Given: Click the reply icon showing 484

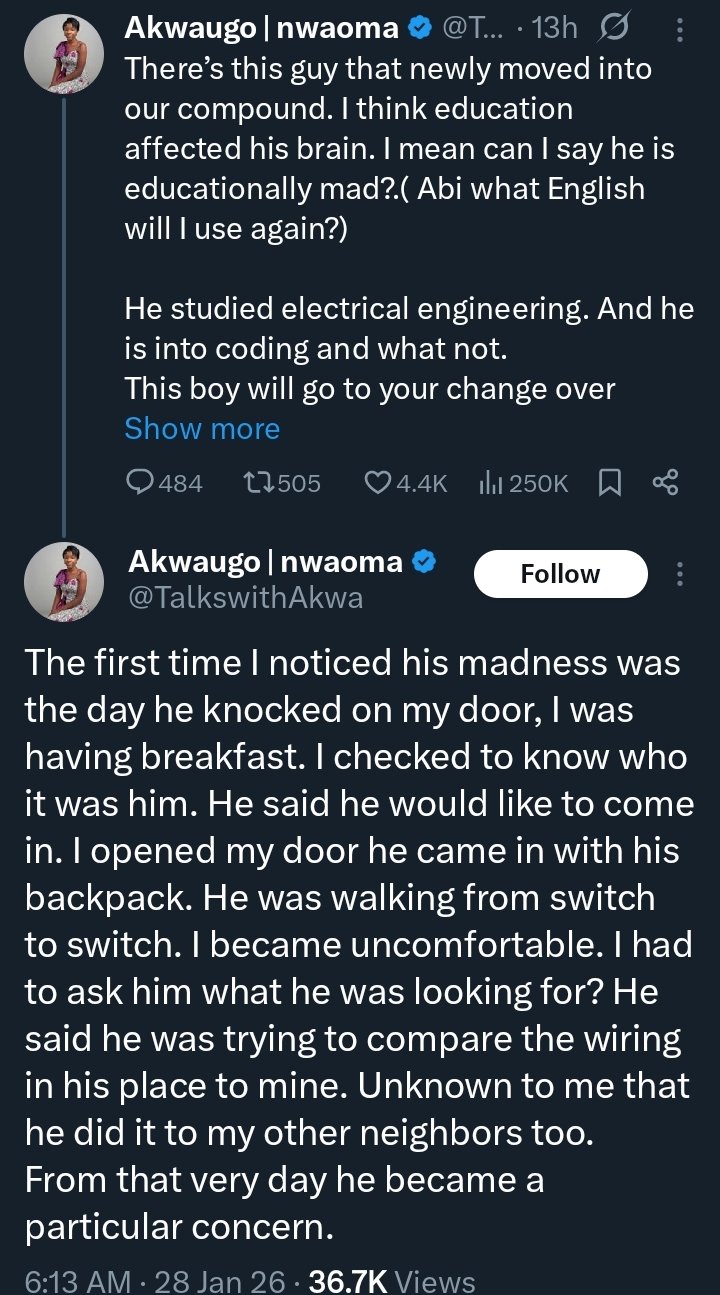Looking at the screenshot, I should (141, 484).
